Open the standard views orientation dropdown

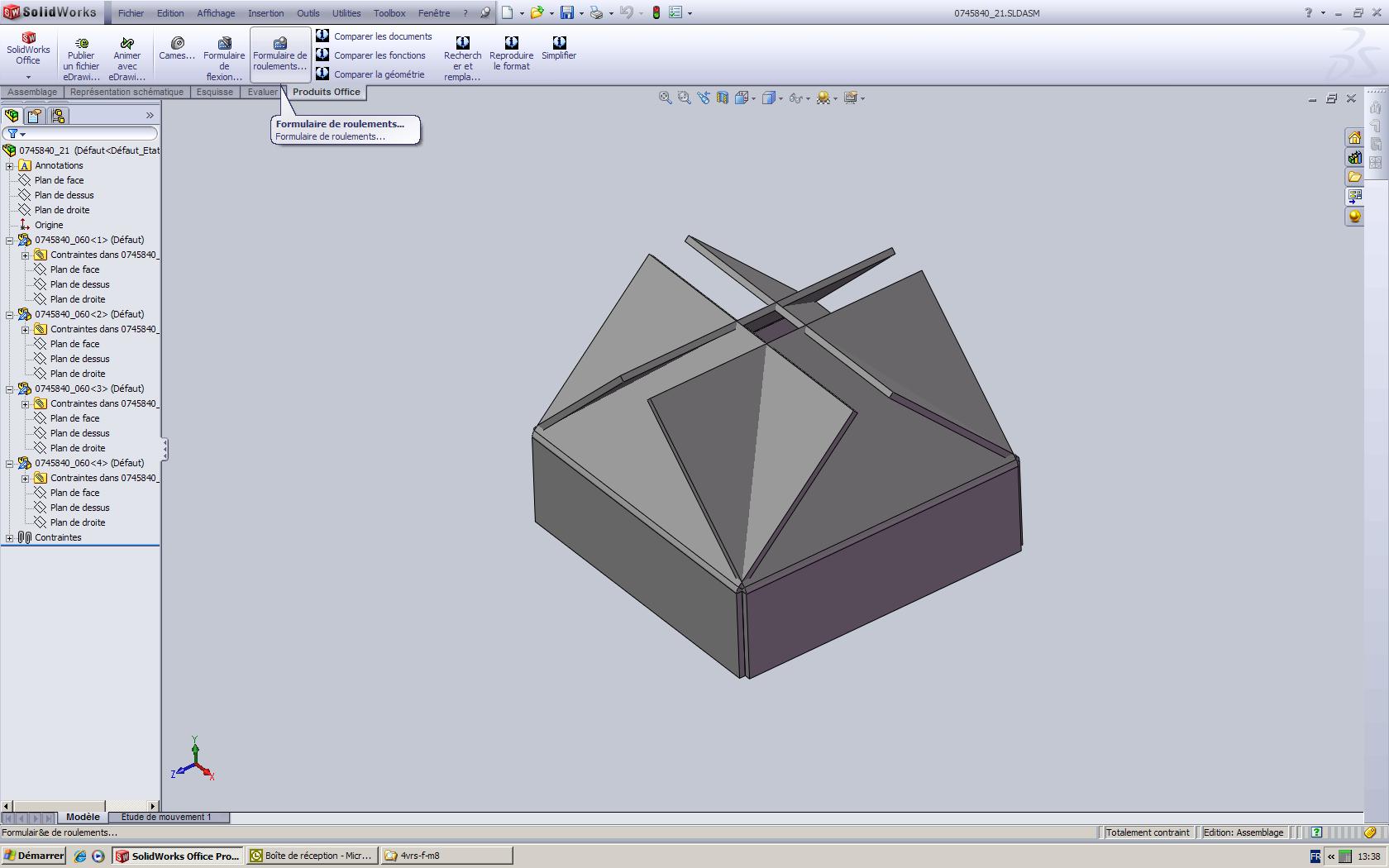coord(753,98)
